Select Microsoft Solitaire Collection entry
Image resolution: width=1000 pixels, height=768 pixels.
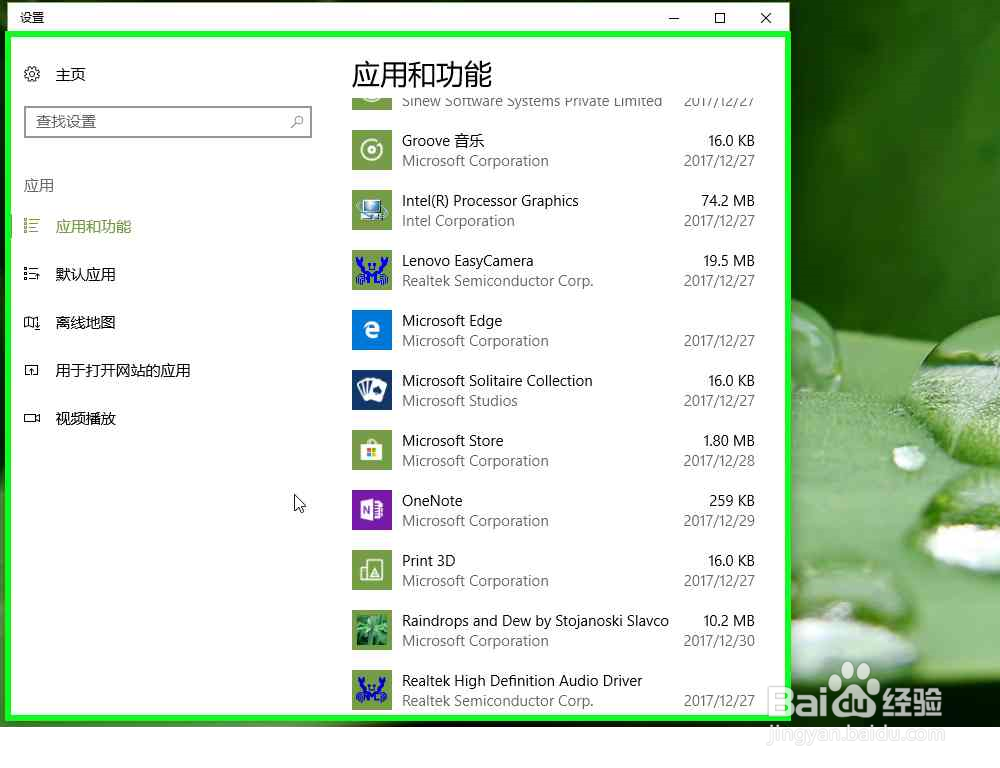coord(554,390)
